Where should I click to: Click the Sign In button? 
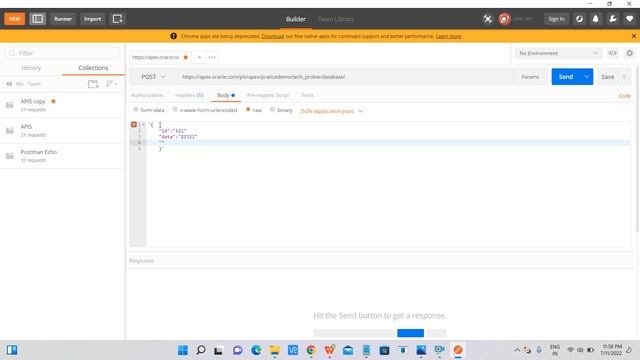point(556,19)
